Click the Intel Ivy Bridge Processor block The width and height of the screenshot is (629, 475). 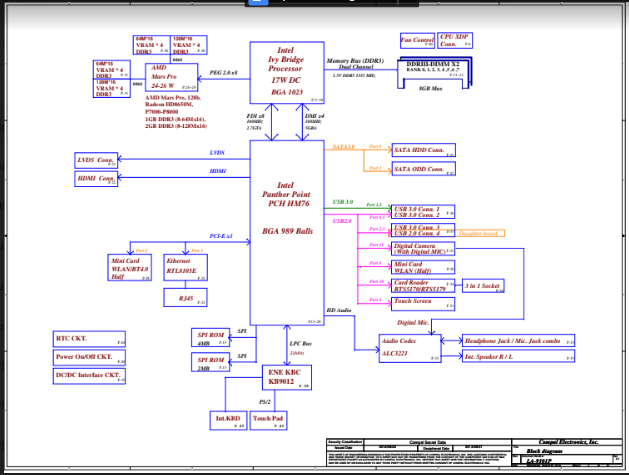(287, 73)
